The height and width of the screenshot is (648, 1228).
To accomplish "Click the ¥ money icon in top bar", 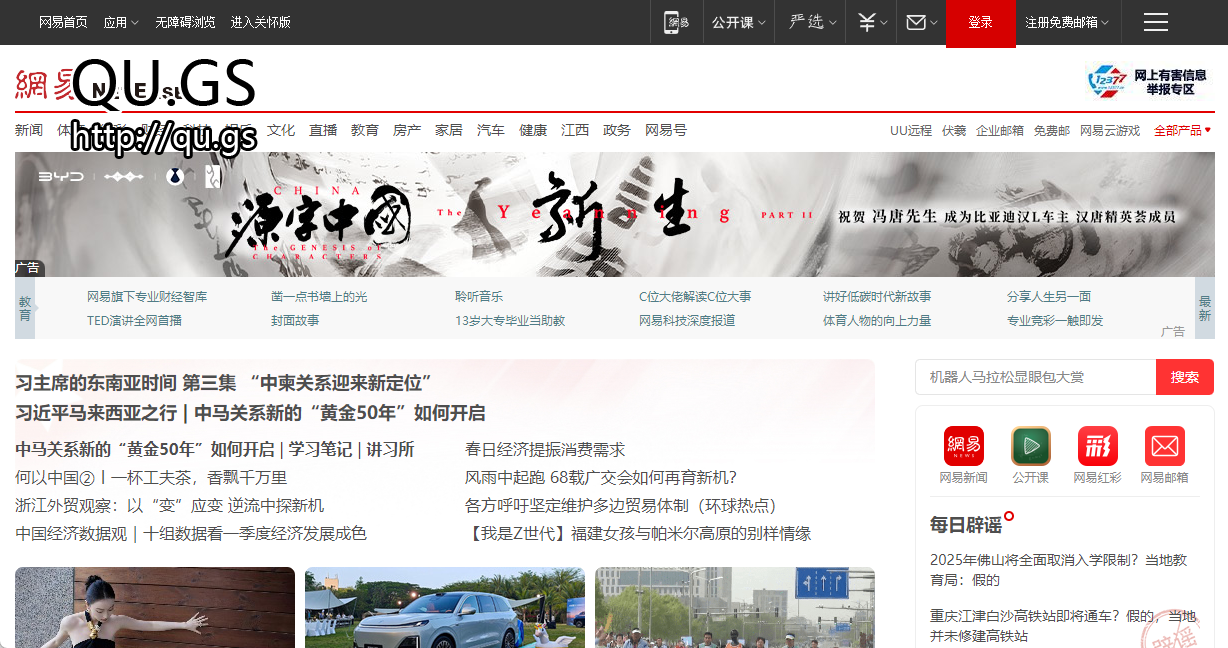I will [867, 22].
